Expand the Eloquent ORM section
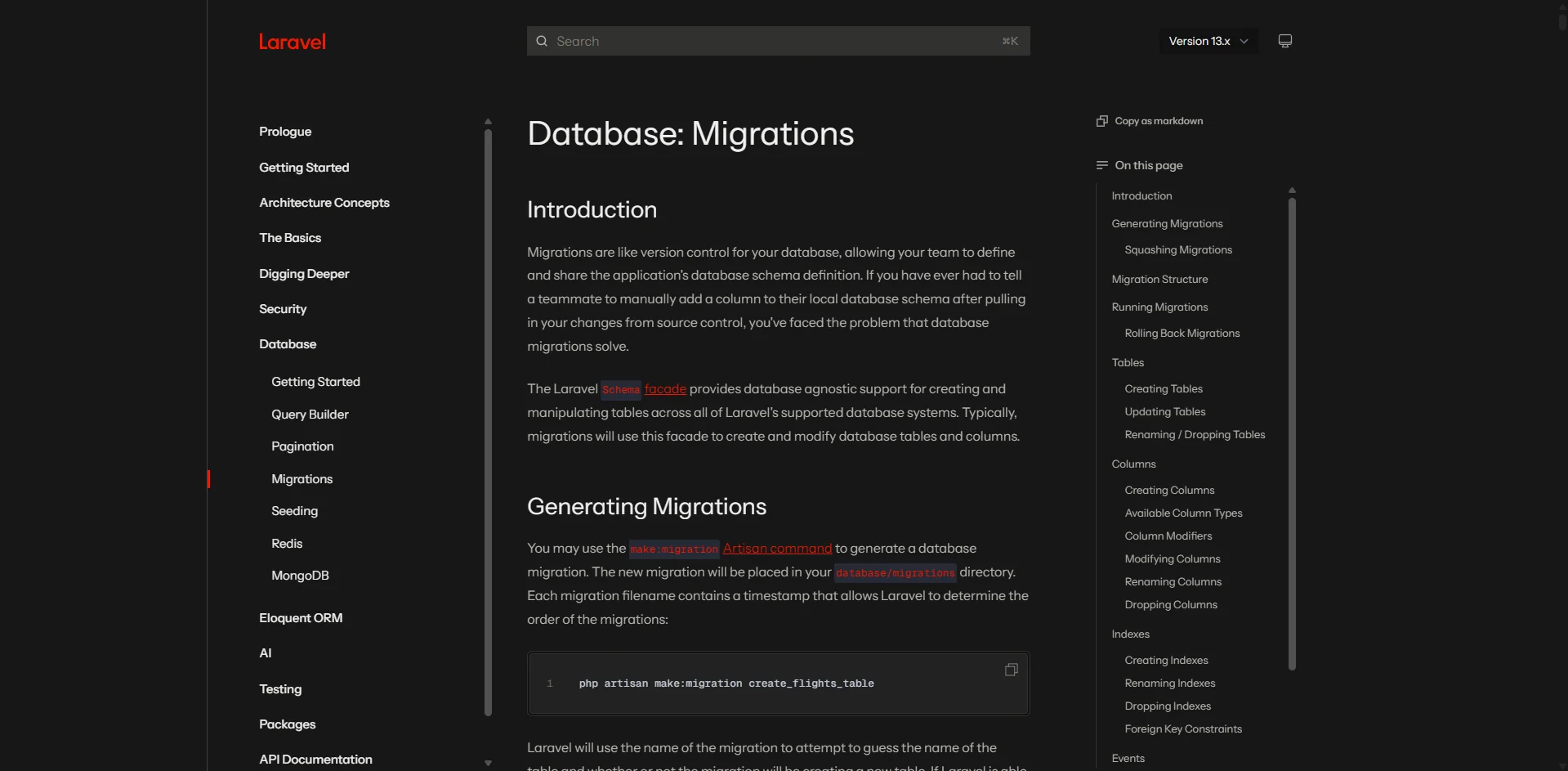 click(301, 618)
